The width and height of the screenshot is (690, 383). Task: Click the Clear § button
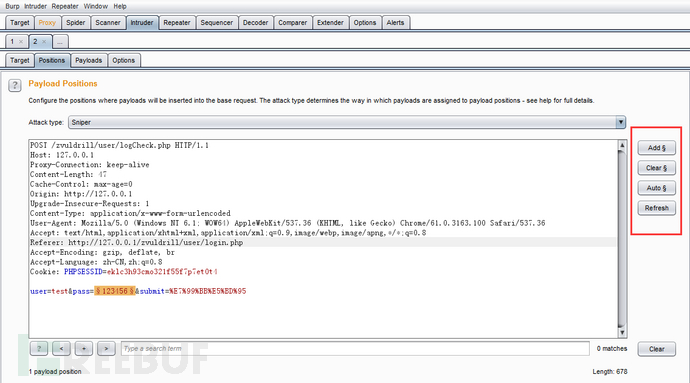click(x=657, y=168)
